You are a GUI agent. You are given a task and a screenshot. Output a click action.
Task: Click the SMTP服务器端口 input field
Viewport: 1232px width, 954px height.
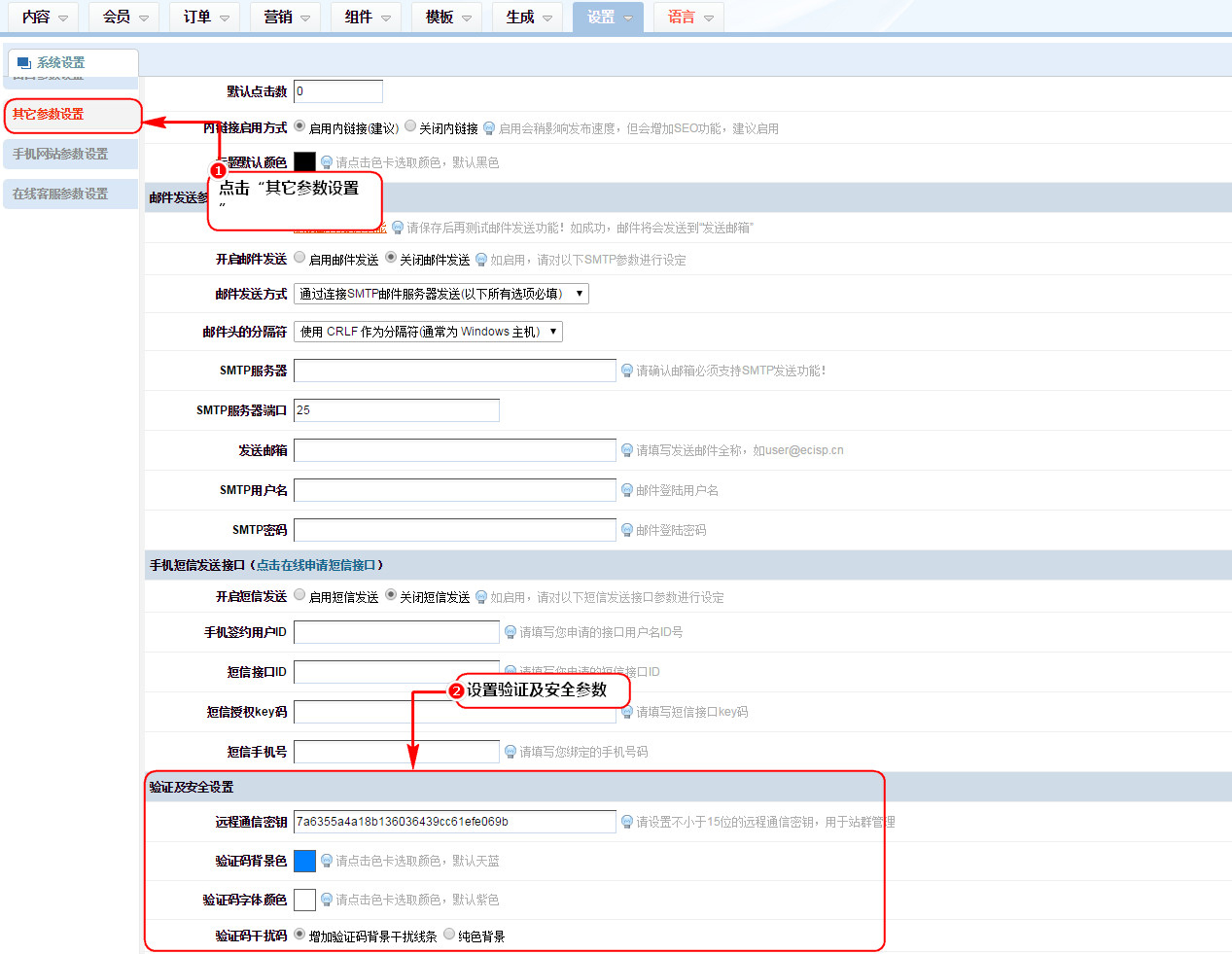pos(396,410)
